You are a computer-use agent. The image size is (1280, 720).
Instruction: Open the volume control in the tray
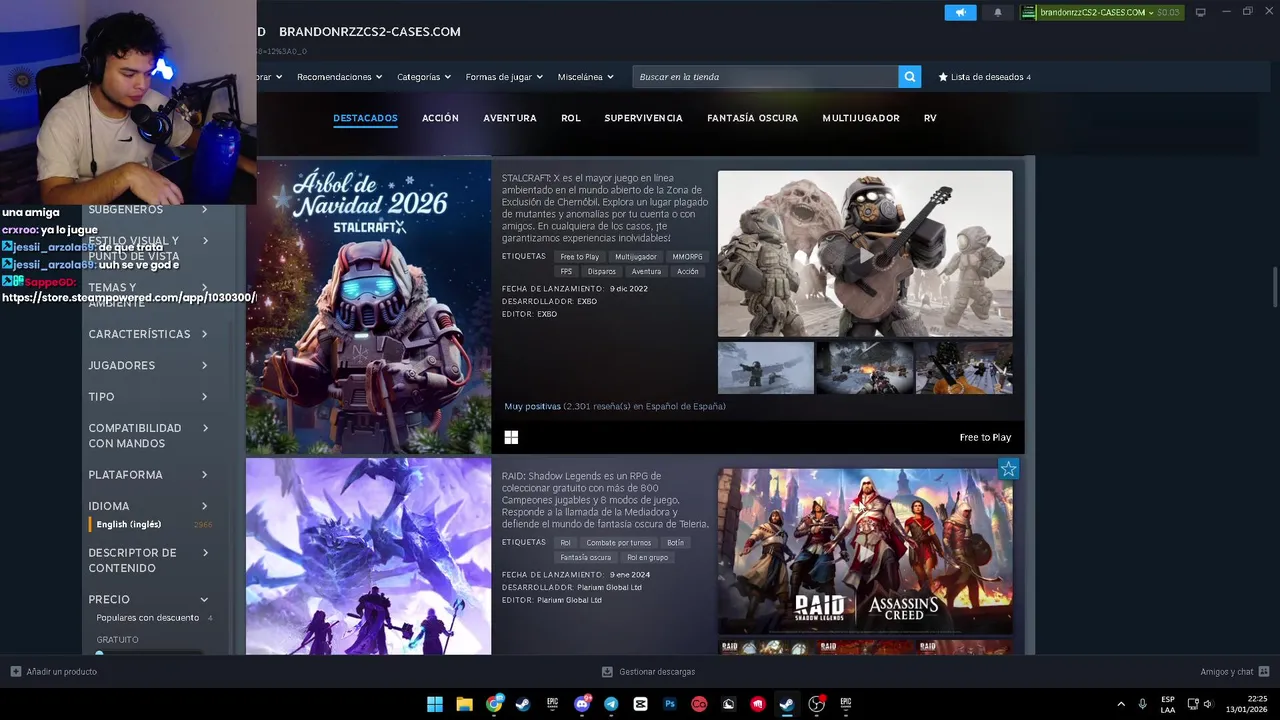[x=1207, y=704]
